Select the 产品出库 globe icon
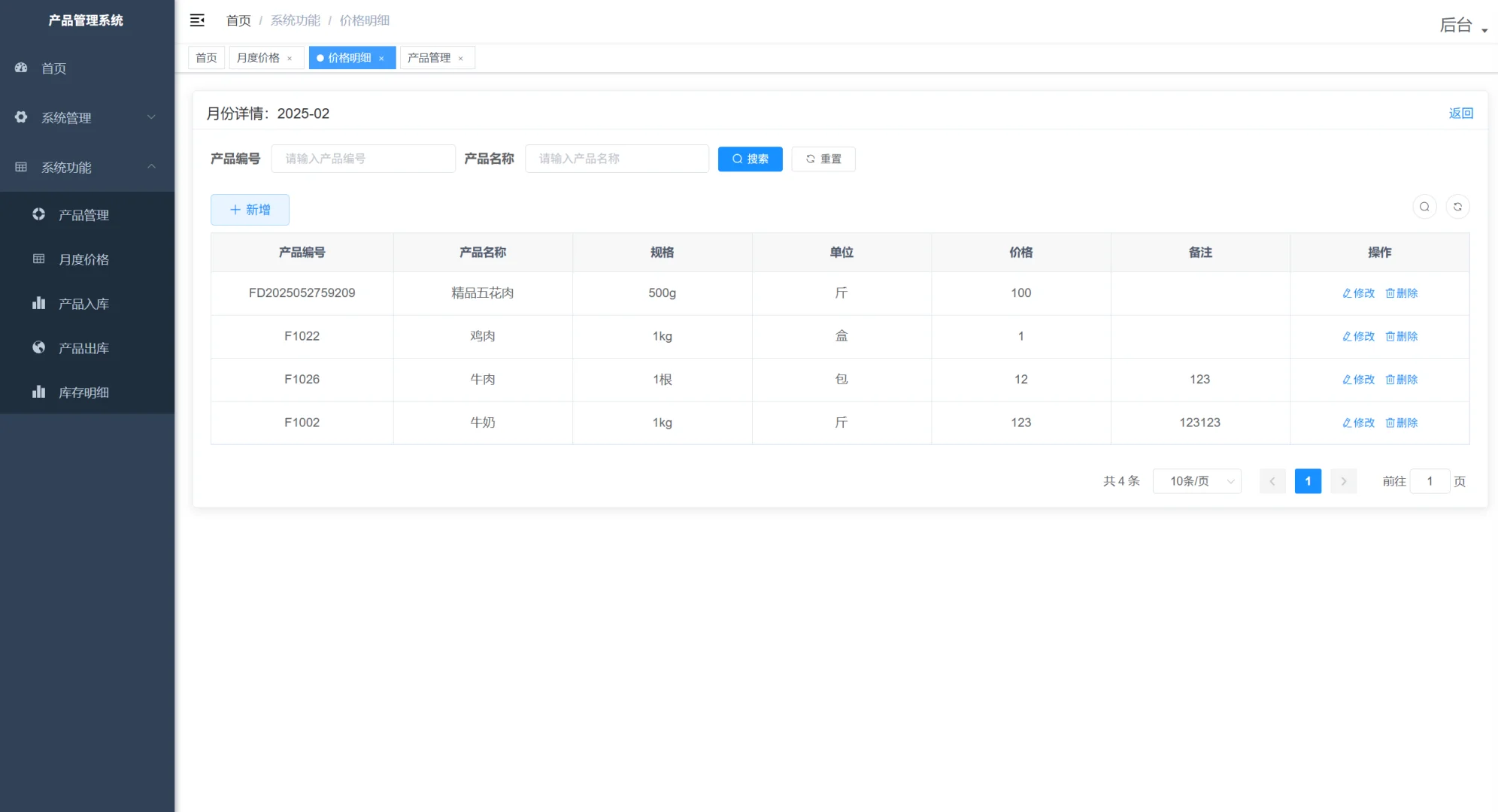Viewport: 1498px width, 812px height. tap(38, 348)
